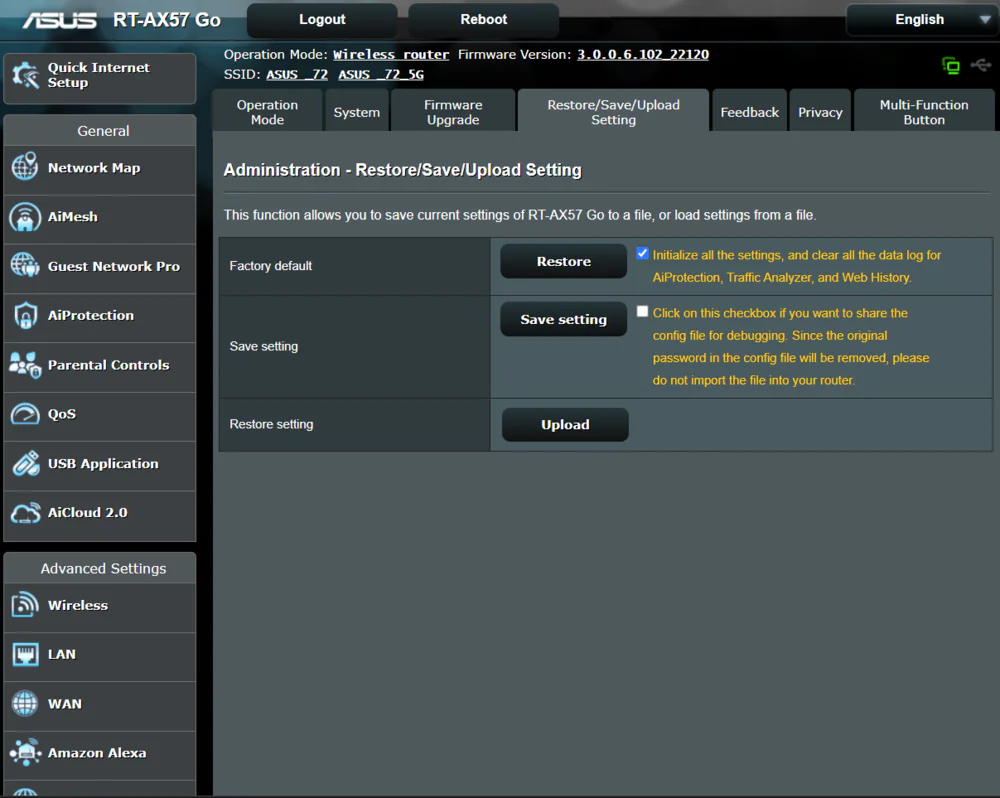1000x798 pixels.
Task: Click the Save setting button
Action: (564, 319)
